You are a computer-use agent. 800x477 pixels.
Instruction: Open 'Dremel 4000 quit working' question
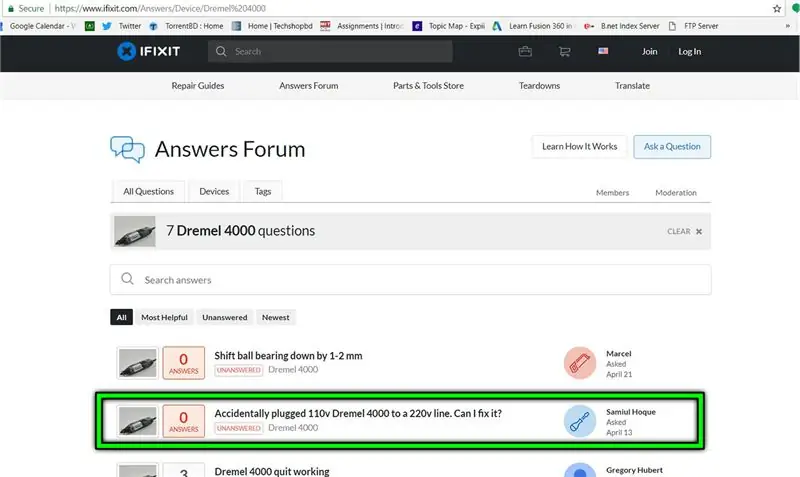pos(272,471)
